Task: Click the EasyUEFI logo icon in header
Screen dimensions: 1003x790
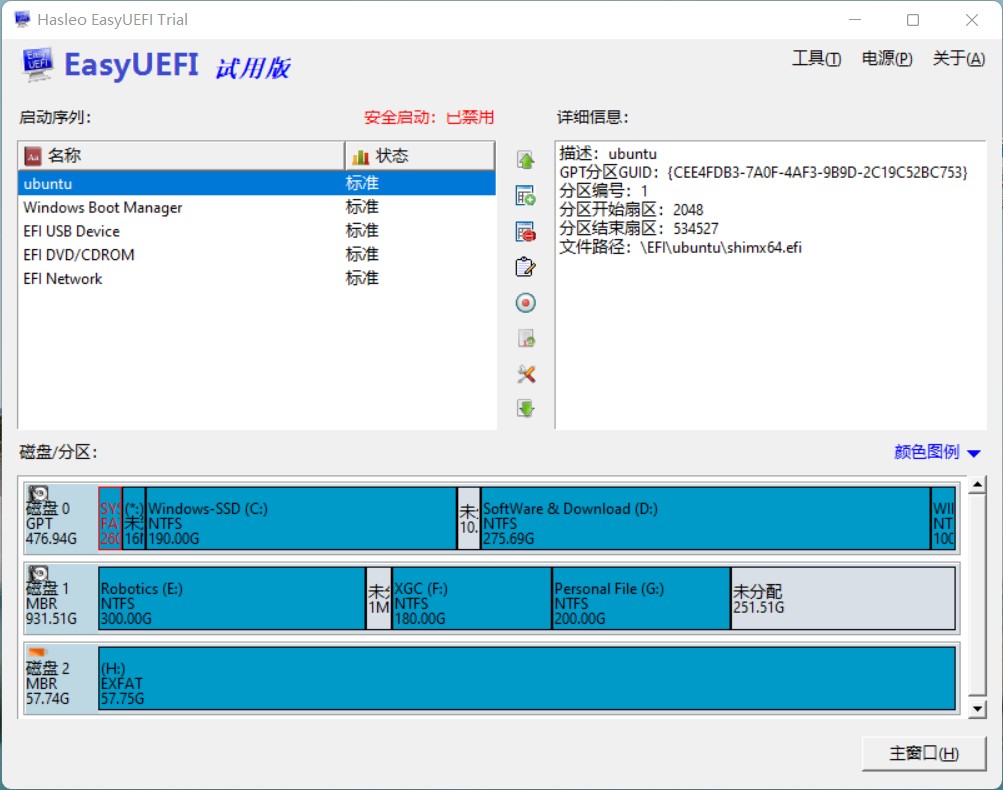Action: coord(37,64)
